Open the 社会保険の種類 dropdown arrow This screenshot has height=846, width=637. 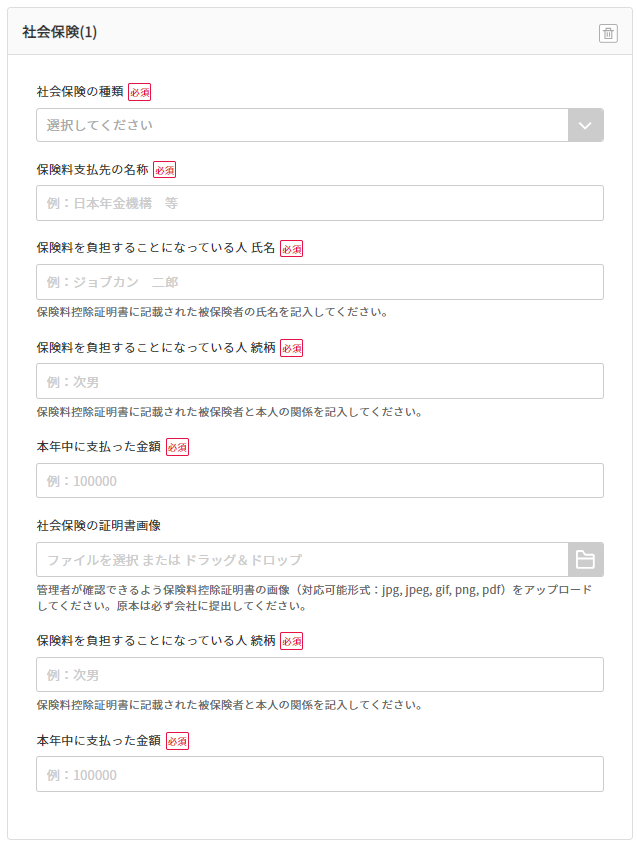(585, 125)
